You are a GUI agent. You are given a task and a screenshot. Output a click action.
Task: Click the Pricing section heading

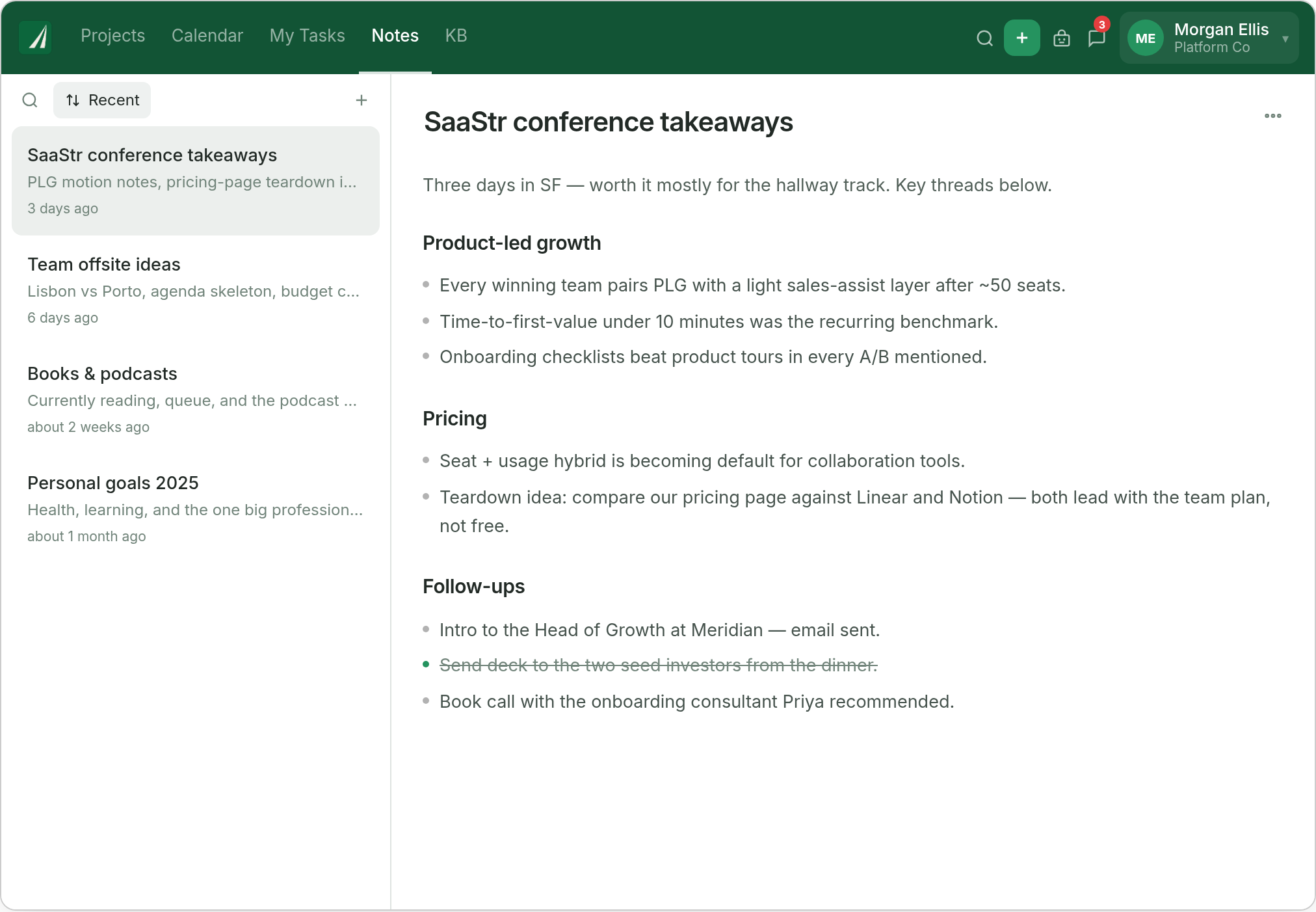[x=454, y=419]
